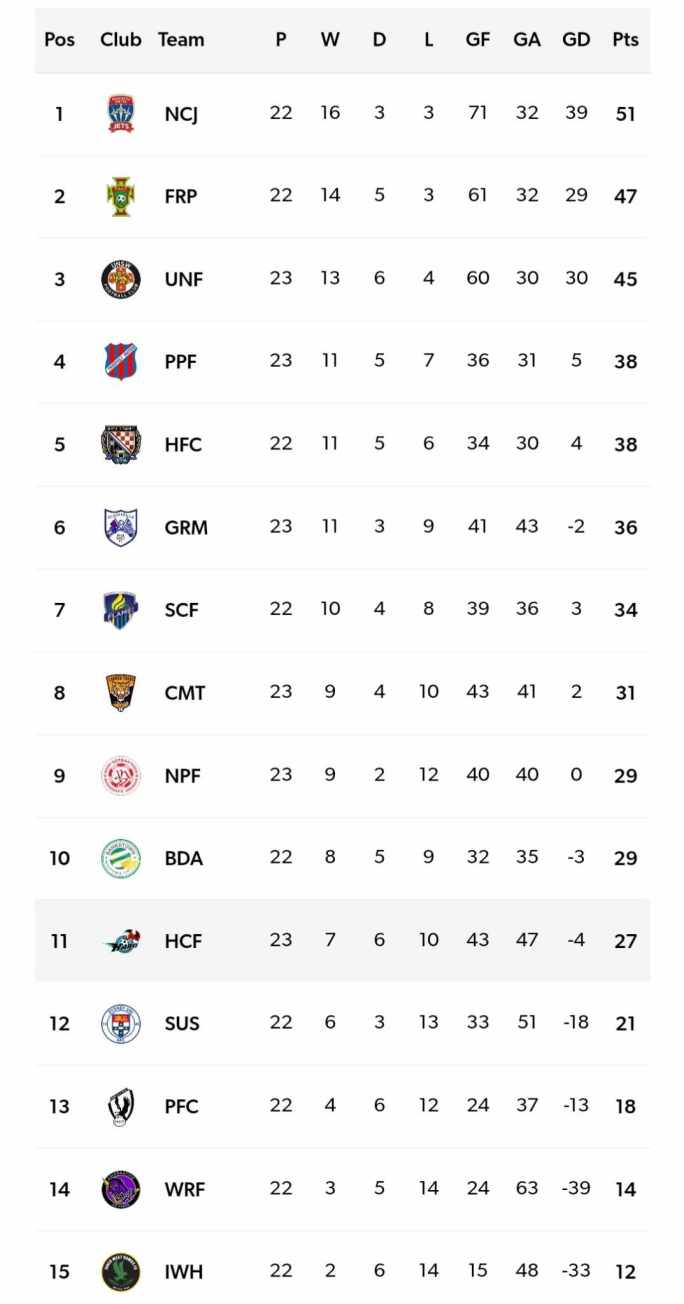The height and width of the screenshot is (1304, 684).
Task: Open the BDA green club badge
Action: click(x=121, y=858)
